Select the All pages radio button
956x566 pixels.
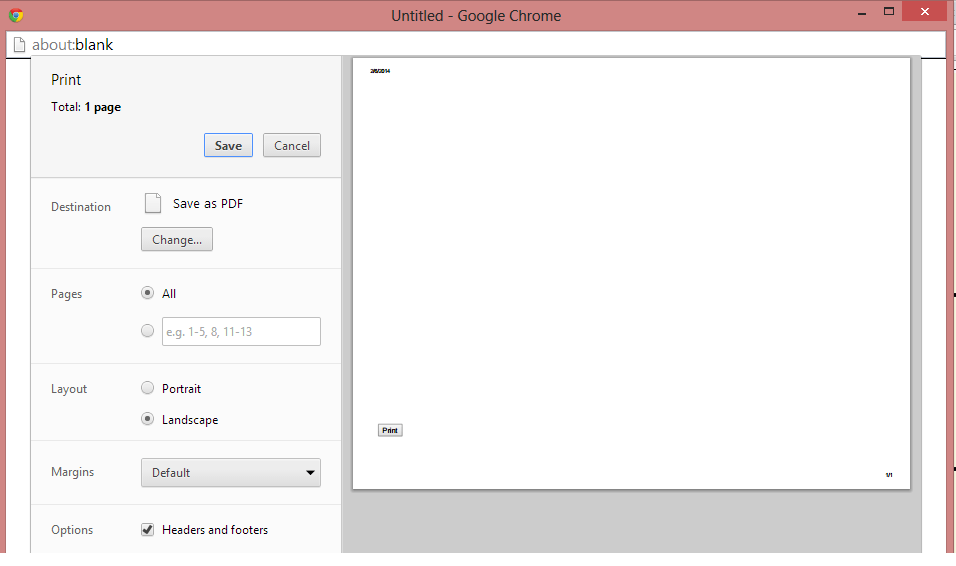coord(148,294)
